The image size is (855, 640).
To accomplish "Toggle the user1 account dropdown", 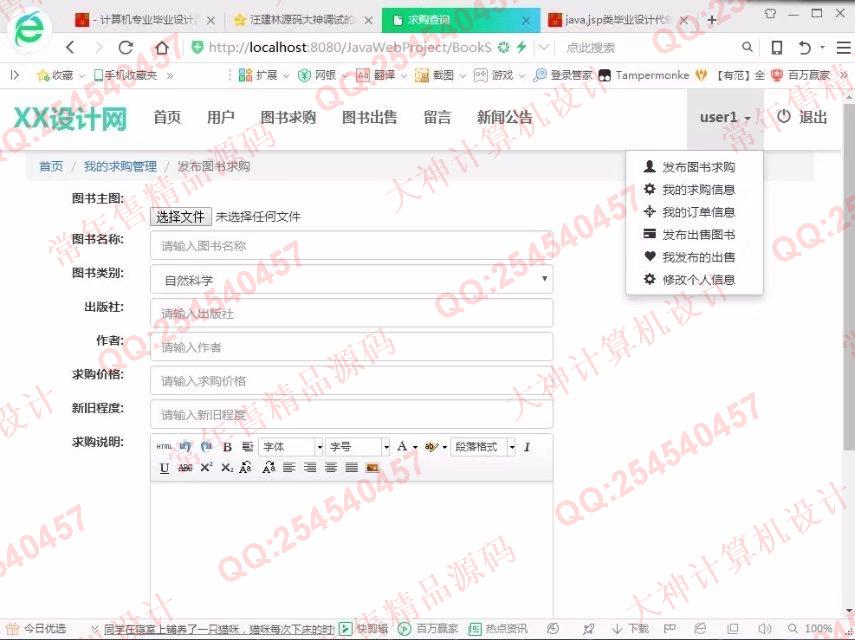I will 725,117.
